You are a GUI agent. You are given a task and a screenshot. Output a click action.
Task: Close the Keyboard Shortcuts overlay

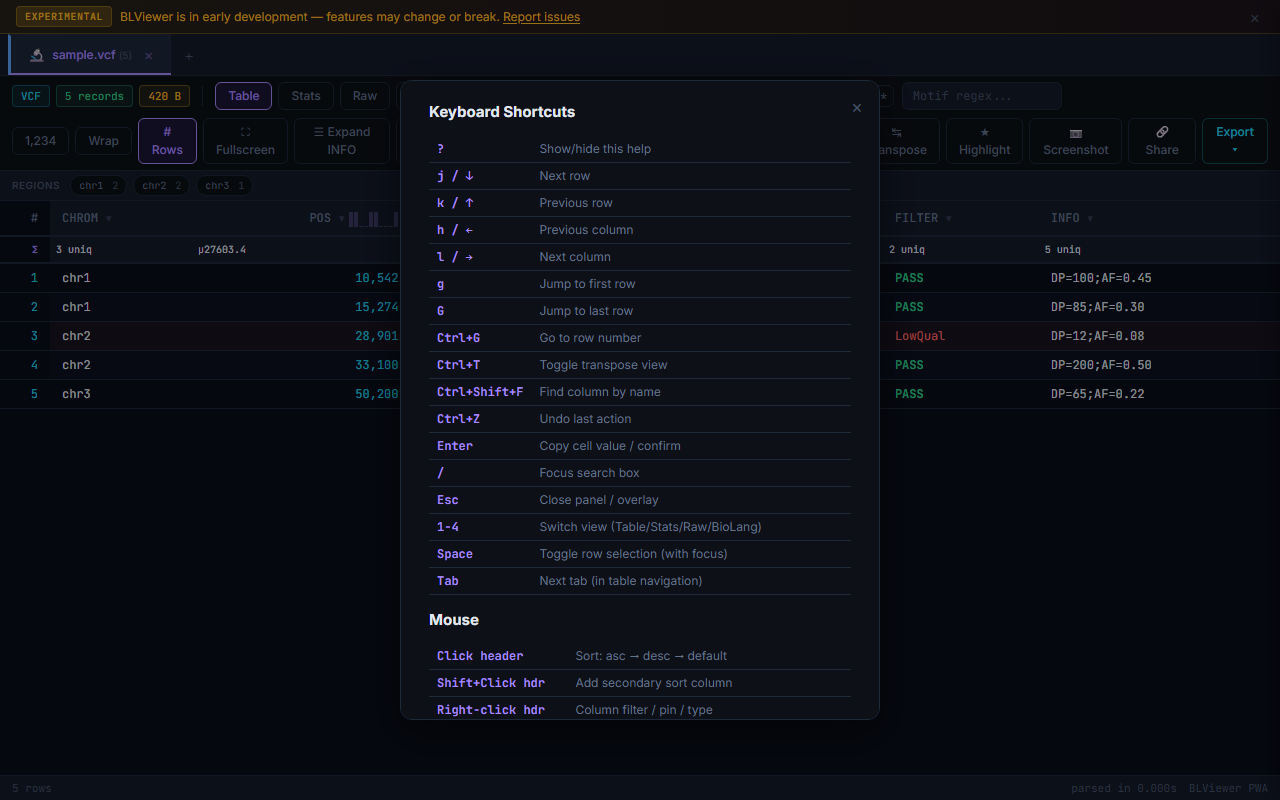pos(857,107)
